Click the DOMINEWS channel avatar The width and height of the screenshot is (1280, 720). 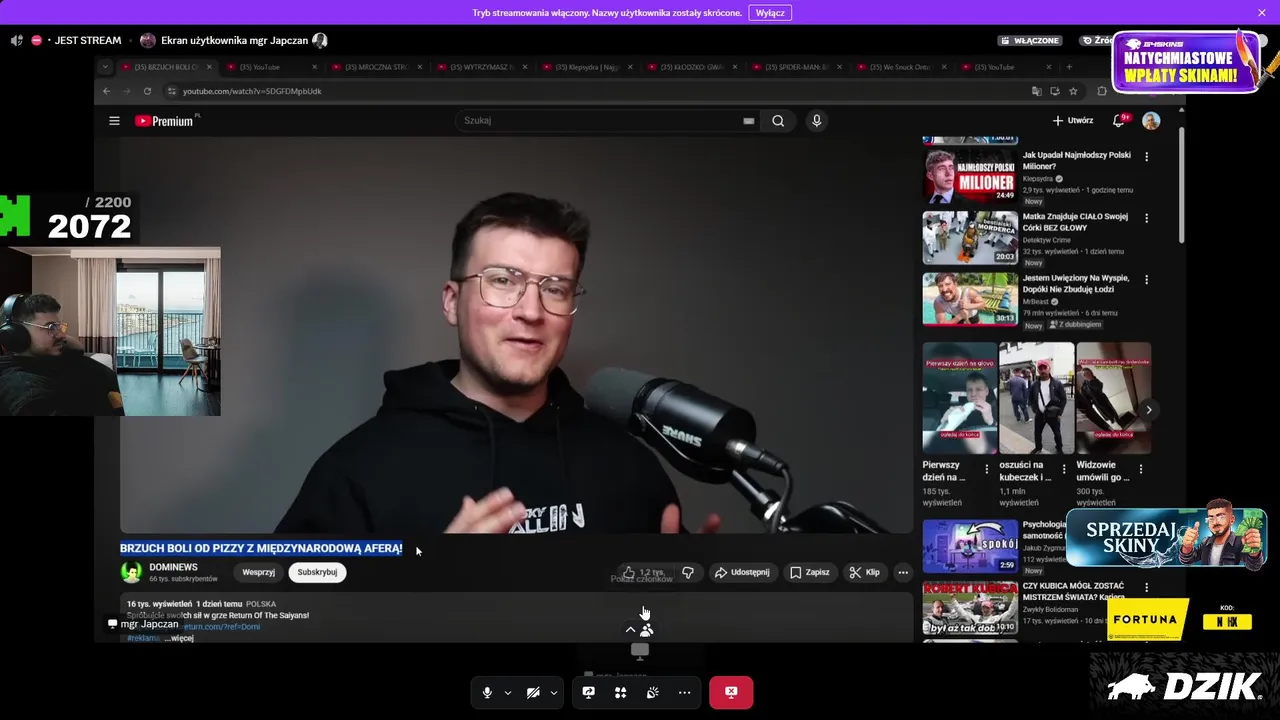click(x=131, y=572)
